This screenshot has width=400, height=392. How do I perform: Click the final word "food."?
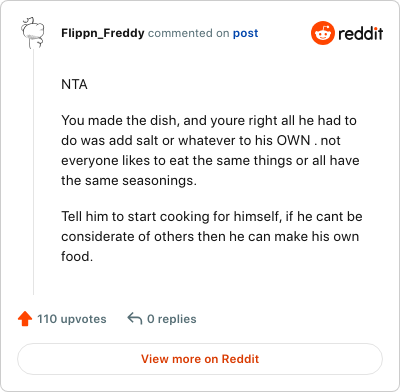(77, 256)
